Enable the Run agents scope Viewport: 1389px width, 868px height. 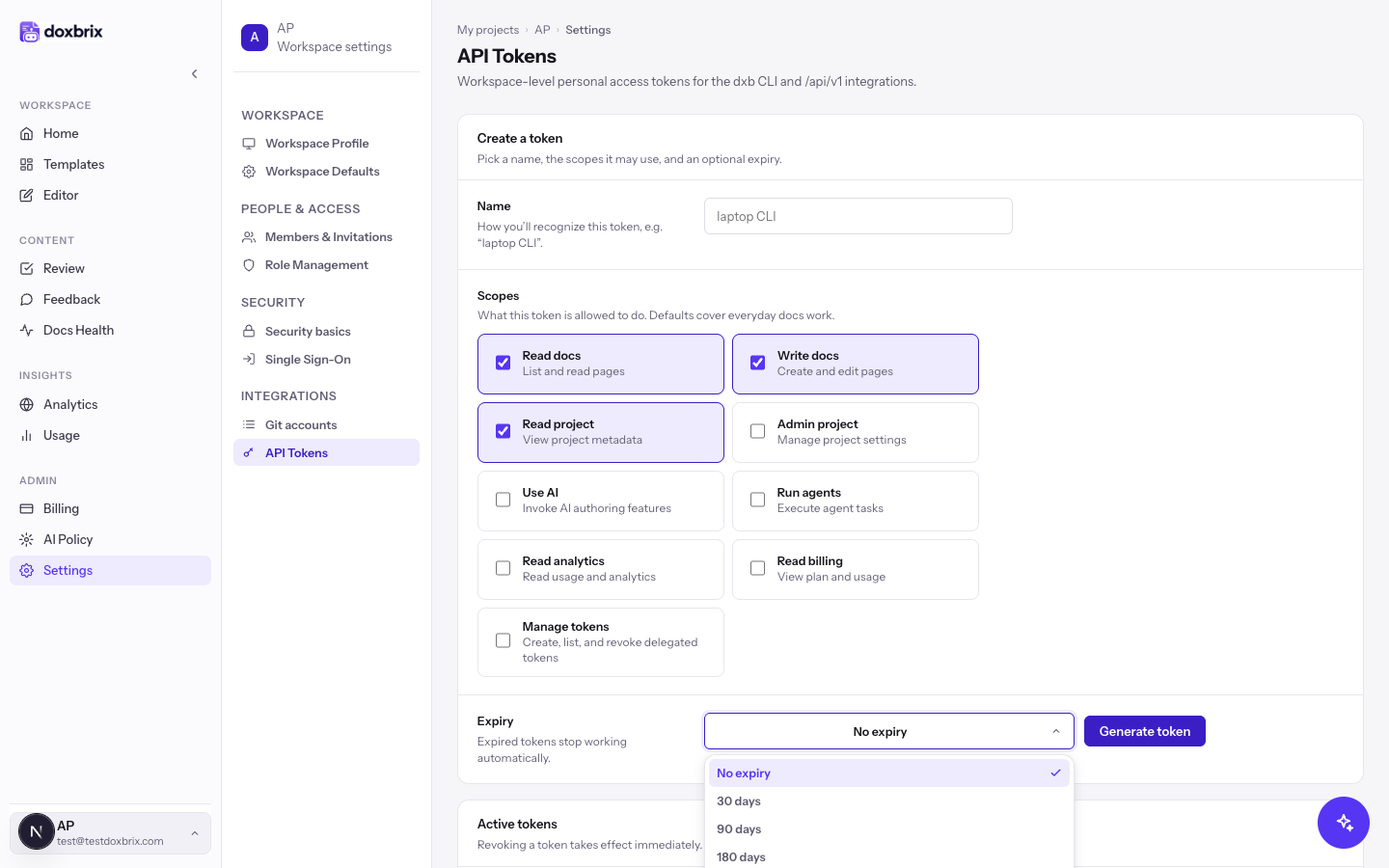(758, 500)
